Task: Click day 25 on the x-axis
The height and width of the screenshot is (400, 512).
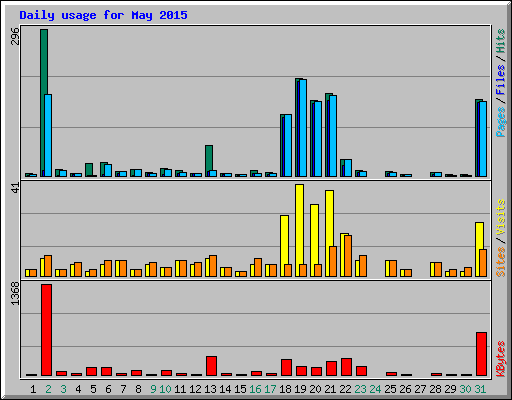Action: pyautogui.click(x=390, y=389)
